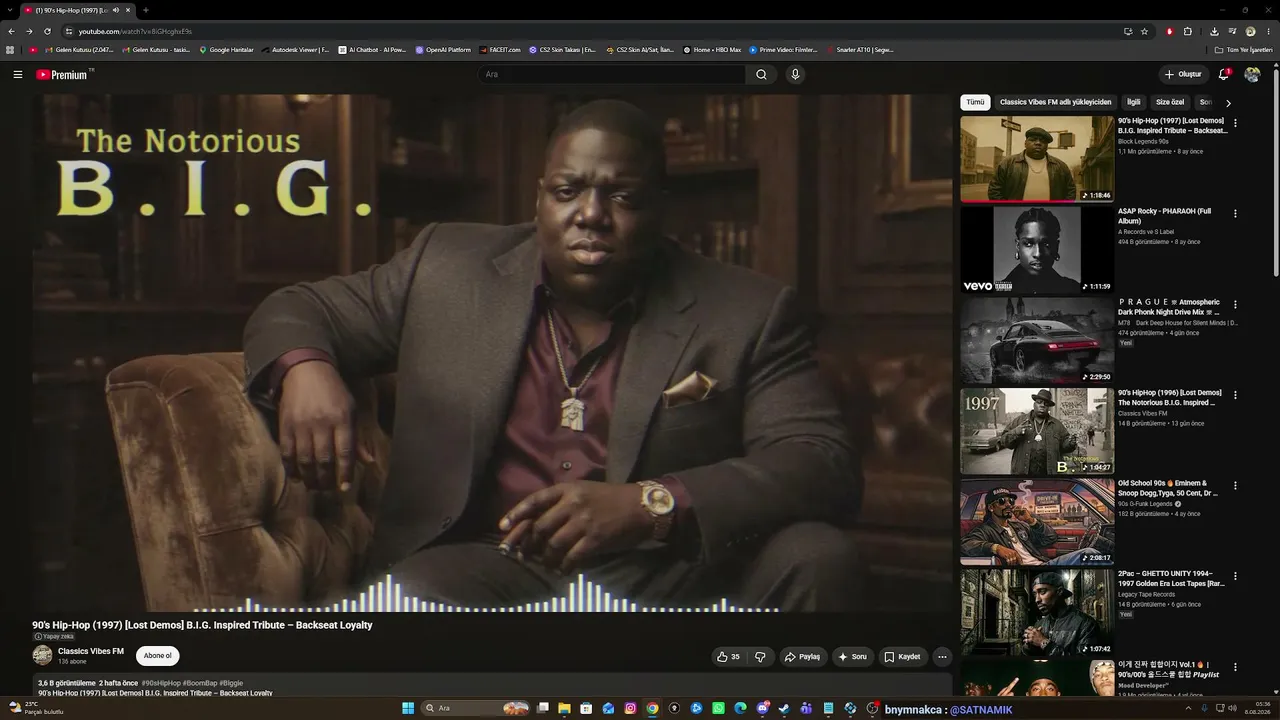Image resolution: width=1280 pixels, height=720 pixels.
Task: Open Chrome extensions puzzle icon
Action: click(1188, 31)
